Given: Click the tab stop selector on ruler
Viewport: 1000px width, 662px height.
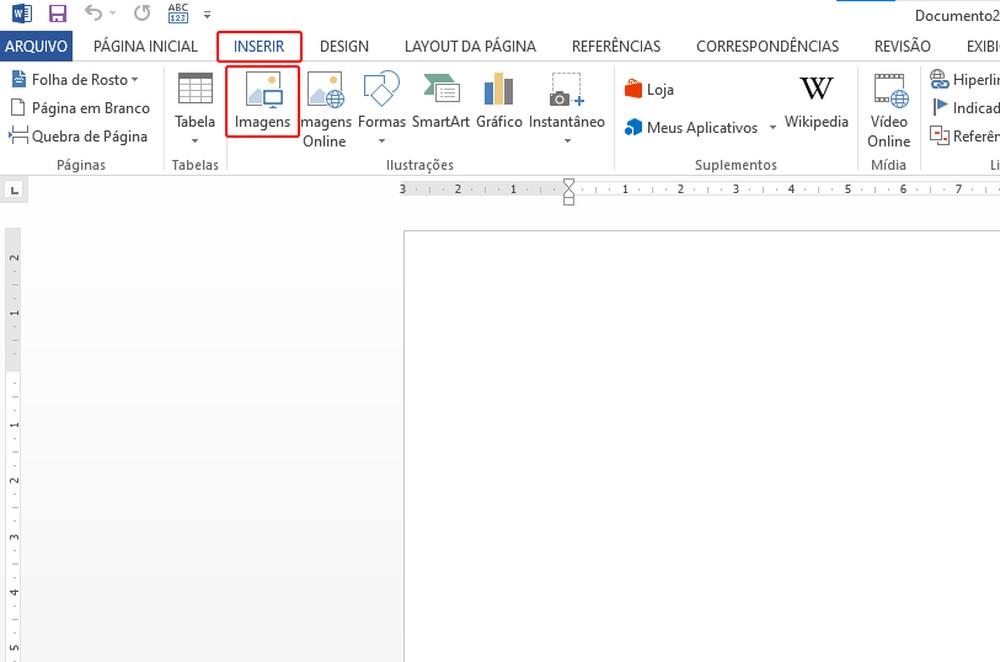Looking at the screenshot, I should click(x=14, y=189).
